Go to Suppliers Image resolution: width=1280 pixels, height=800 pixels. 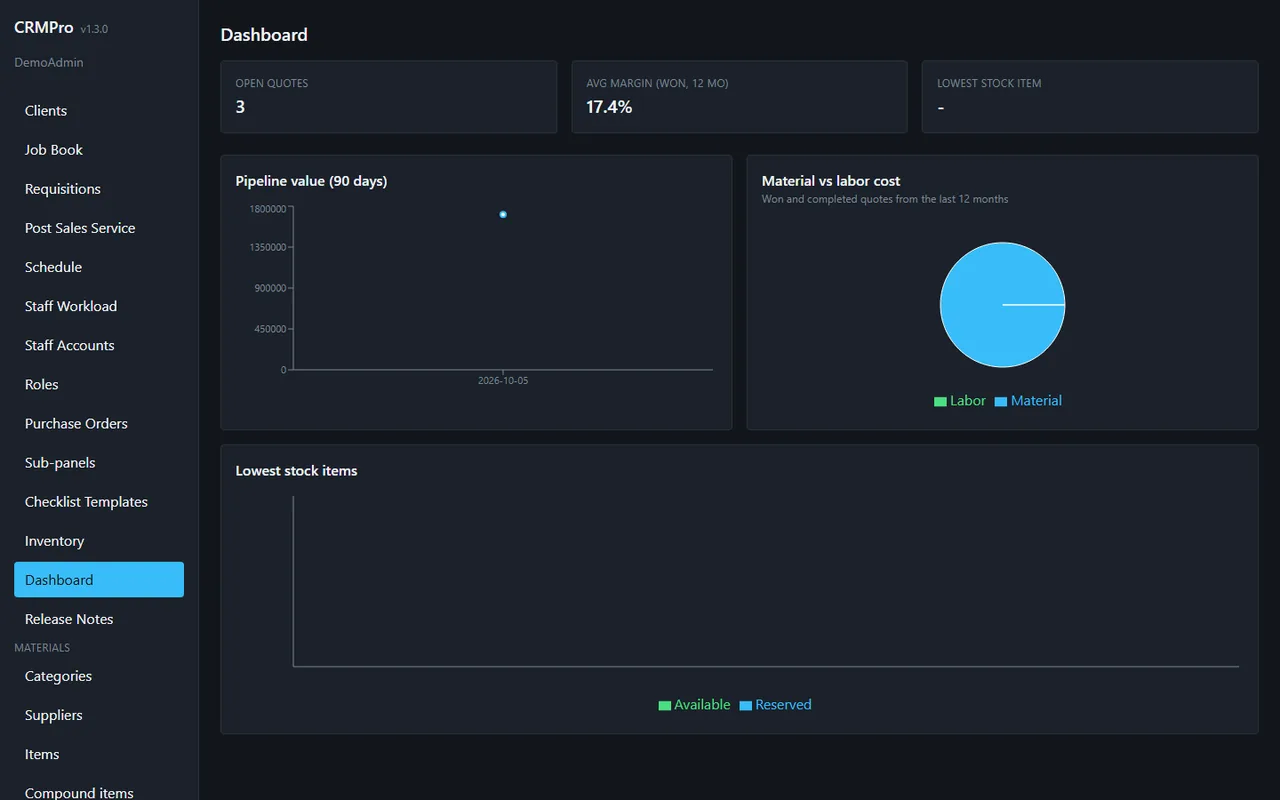[x=99, y=715]
